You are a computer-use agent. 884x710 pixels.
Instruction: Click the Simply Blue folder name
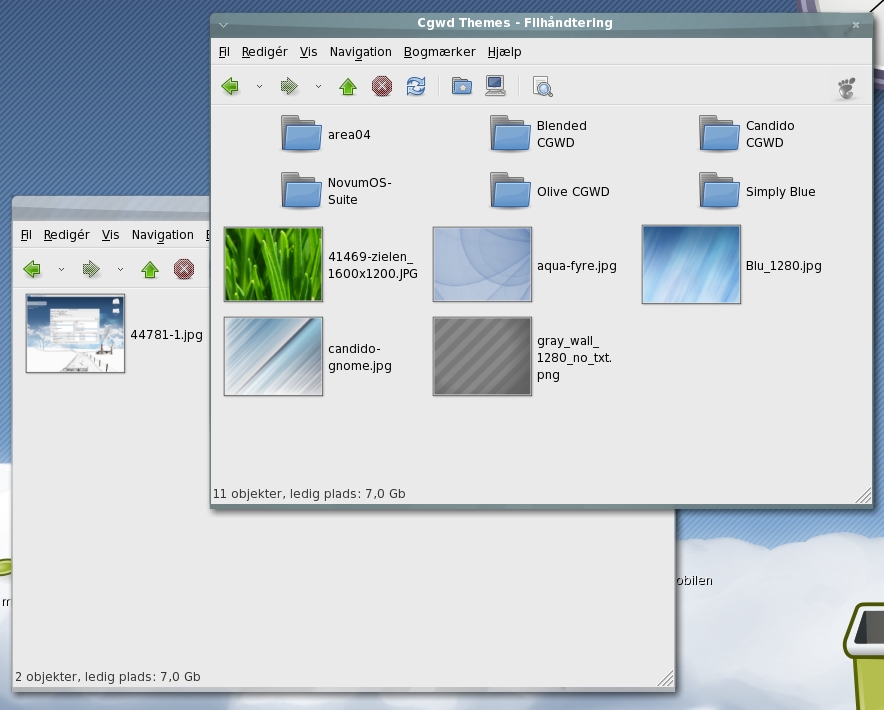[x=780, y=192]
